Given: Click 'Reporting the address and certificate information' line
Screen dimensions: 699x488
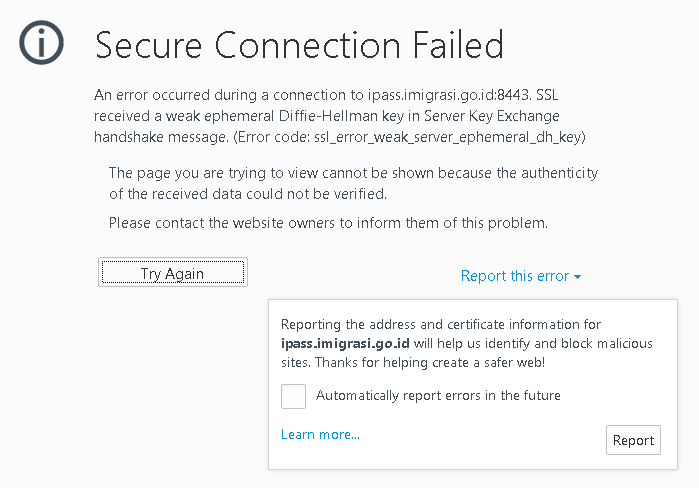Looking at the screenshot, I should [x=441, y=324].
